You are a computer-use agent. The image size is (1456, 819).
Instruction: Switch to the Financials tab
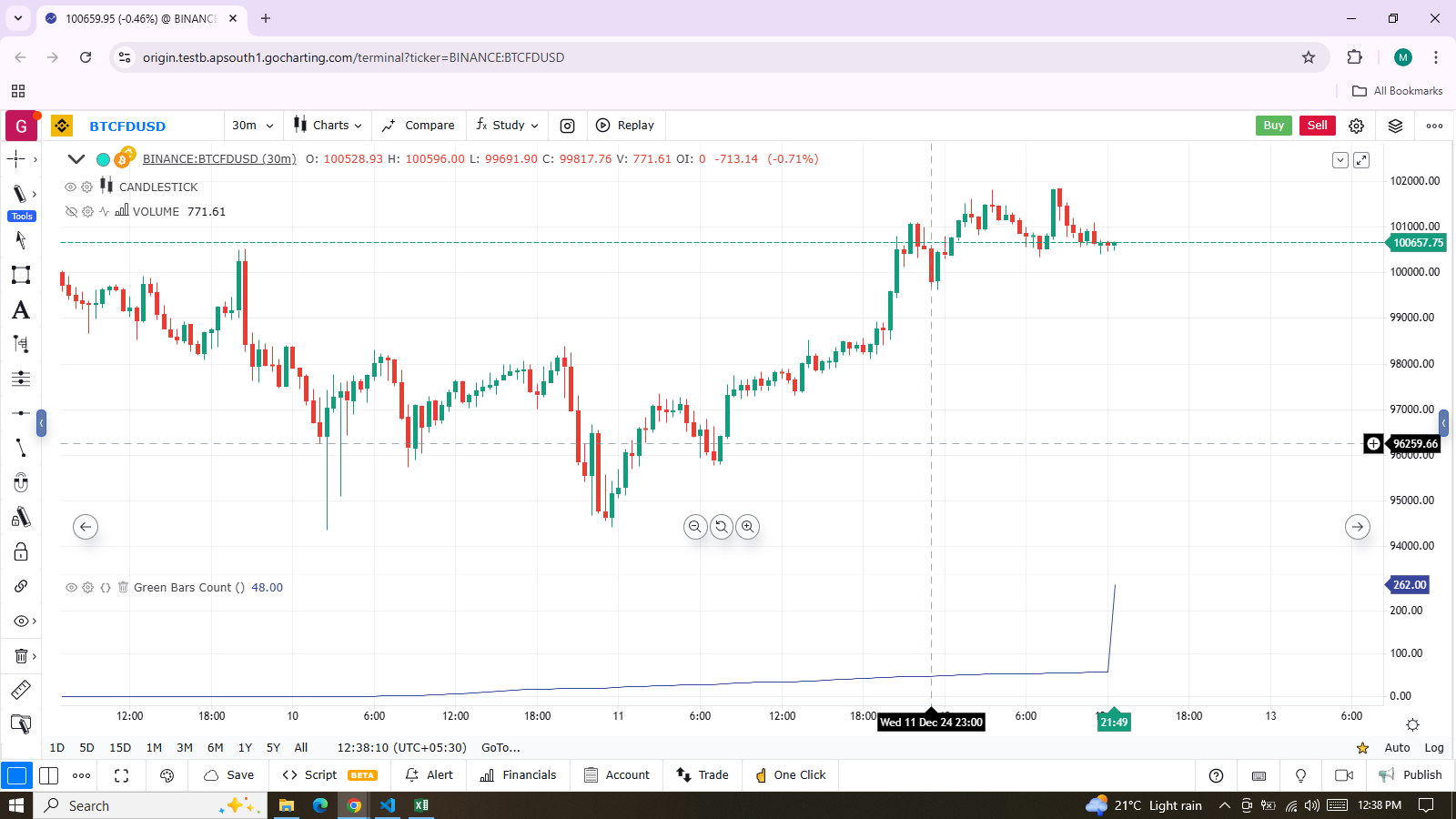click(x=518, y=775)
